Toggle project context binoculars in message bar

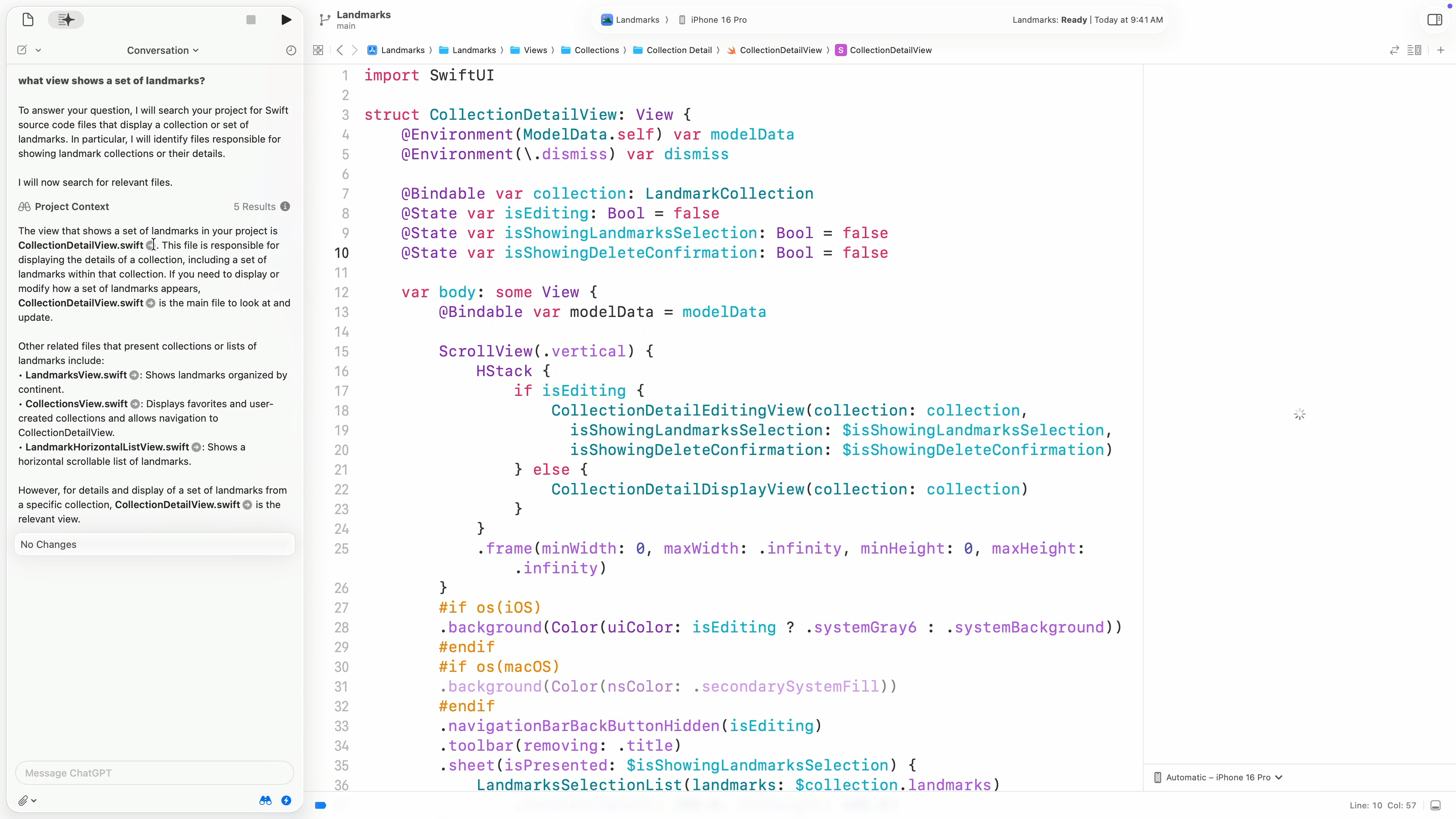[265, 800]
